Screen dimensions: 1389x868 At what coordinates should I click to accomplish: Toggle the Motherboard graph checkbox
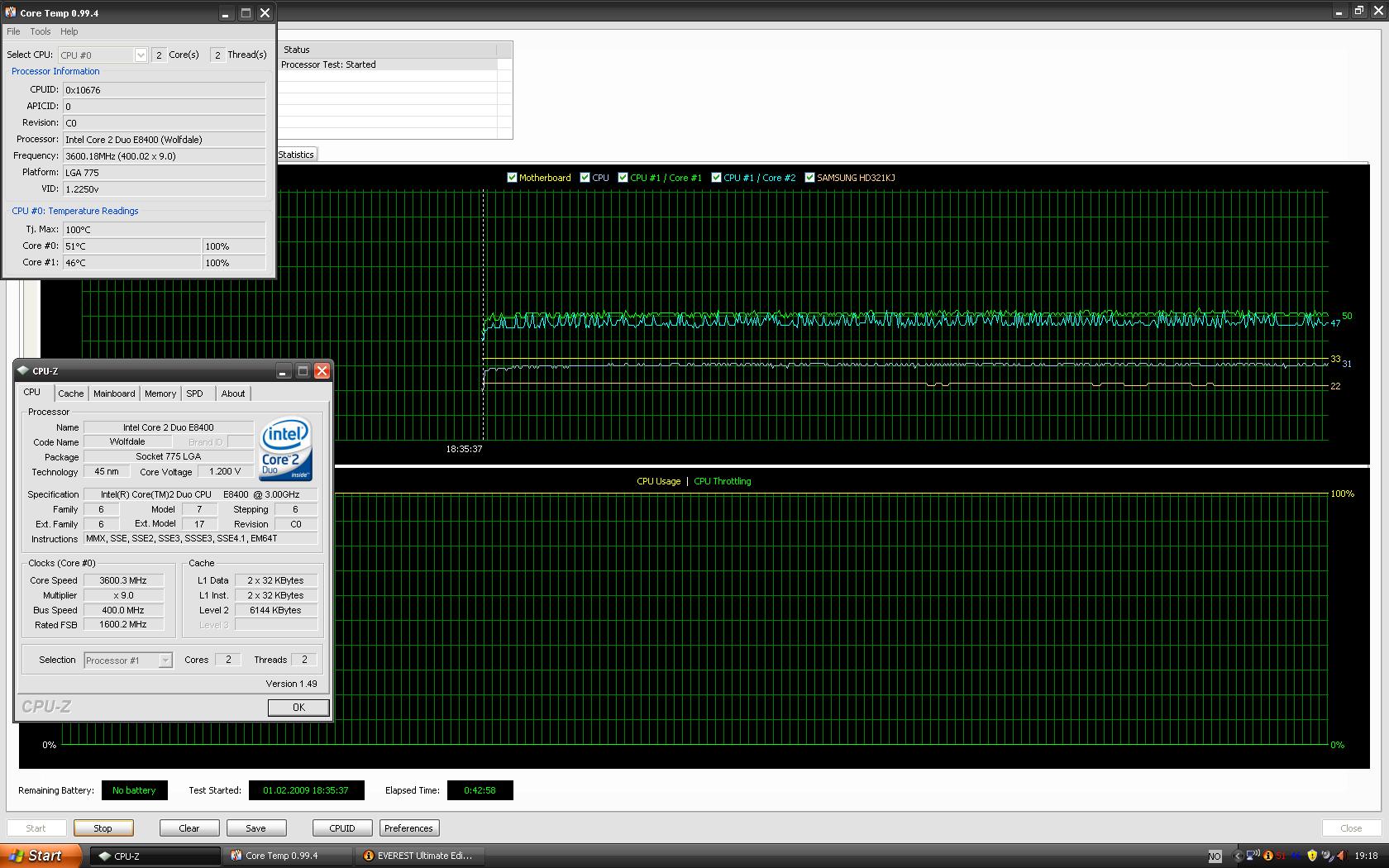pos(512,178)
